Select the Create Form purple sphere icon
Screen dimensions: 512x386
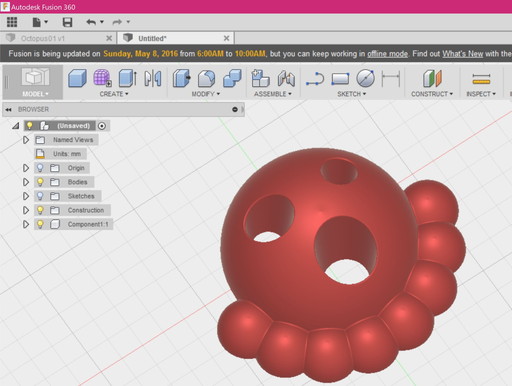click(x=102, y=78)
